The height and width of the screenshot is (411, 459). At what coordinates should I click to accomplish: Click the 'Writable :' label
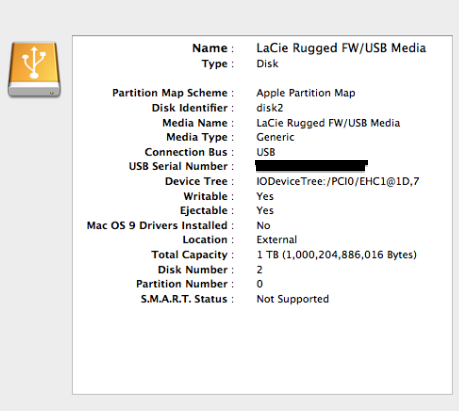(x=209, y=196)
